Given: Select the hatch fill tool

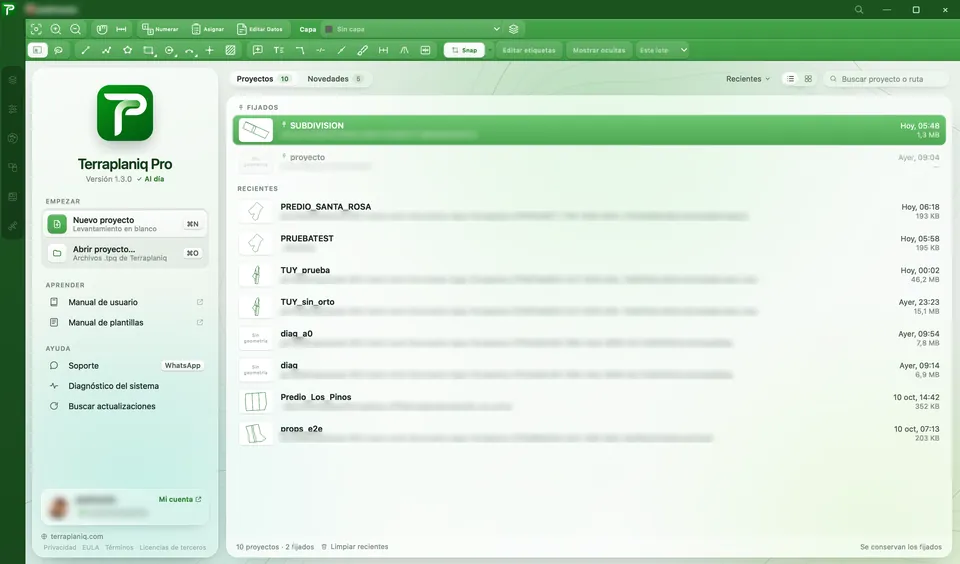Looking at the screenshot, I should click(230, 50).
